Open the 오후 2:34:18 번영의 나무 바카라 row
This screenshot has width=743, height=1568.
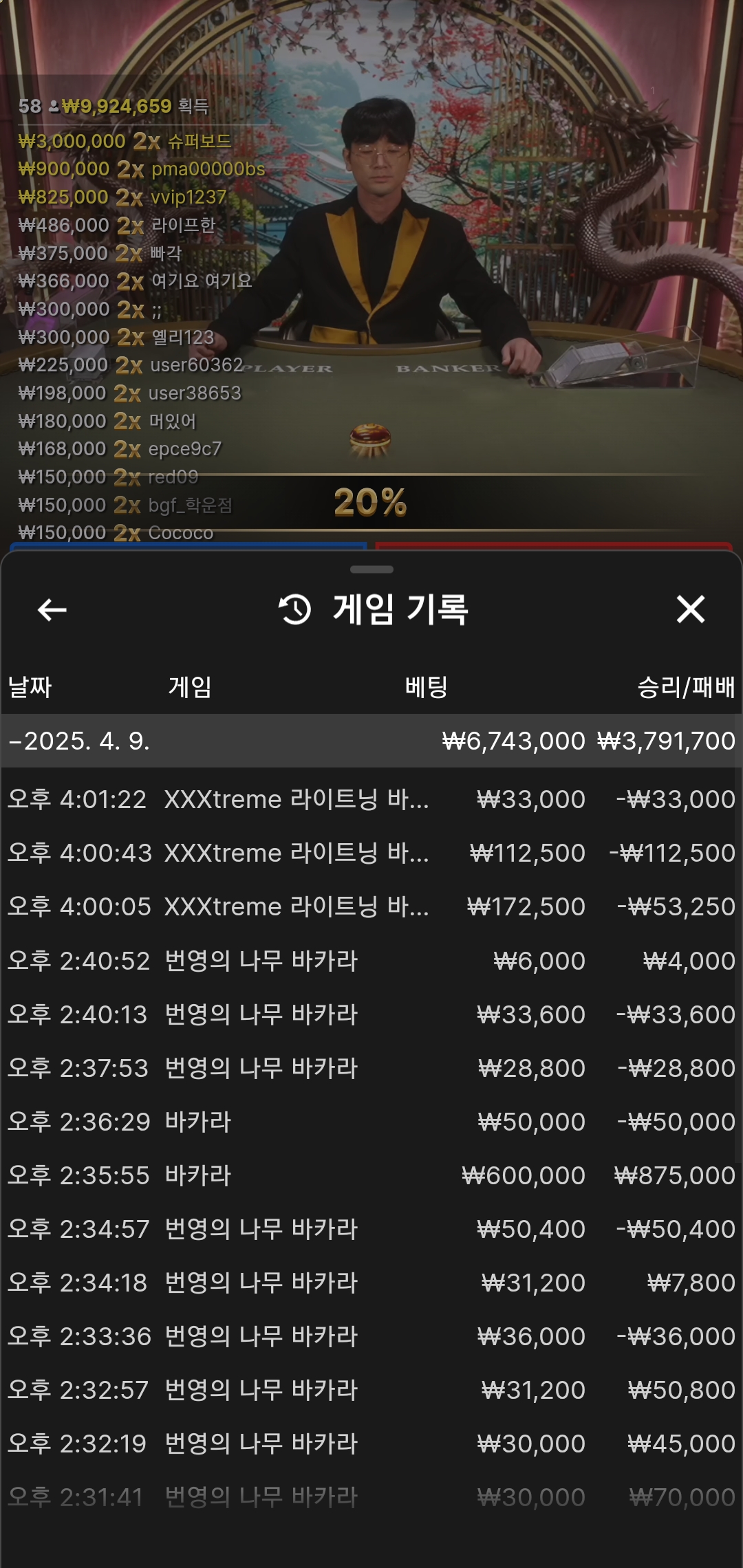[371, 1283]
